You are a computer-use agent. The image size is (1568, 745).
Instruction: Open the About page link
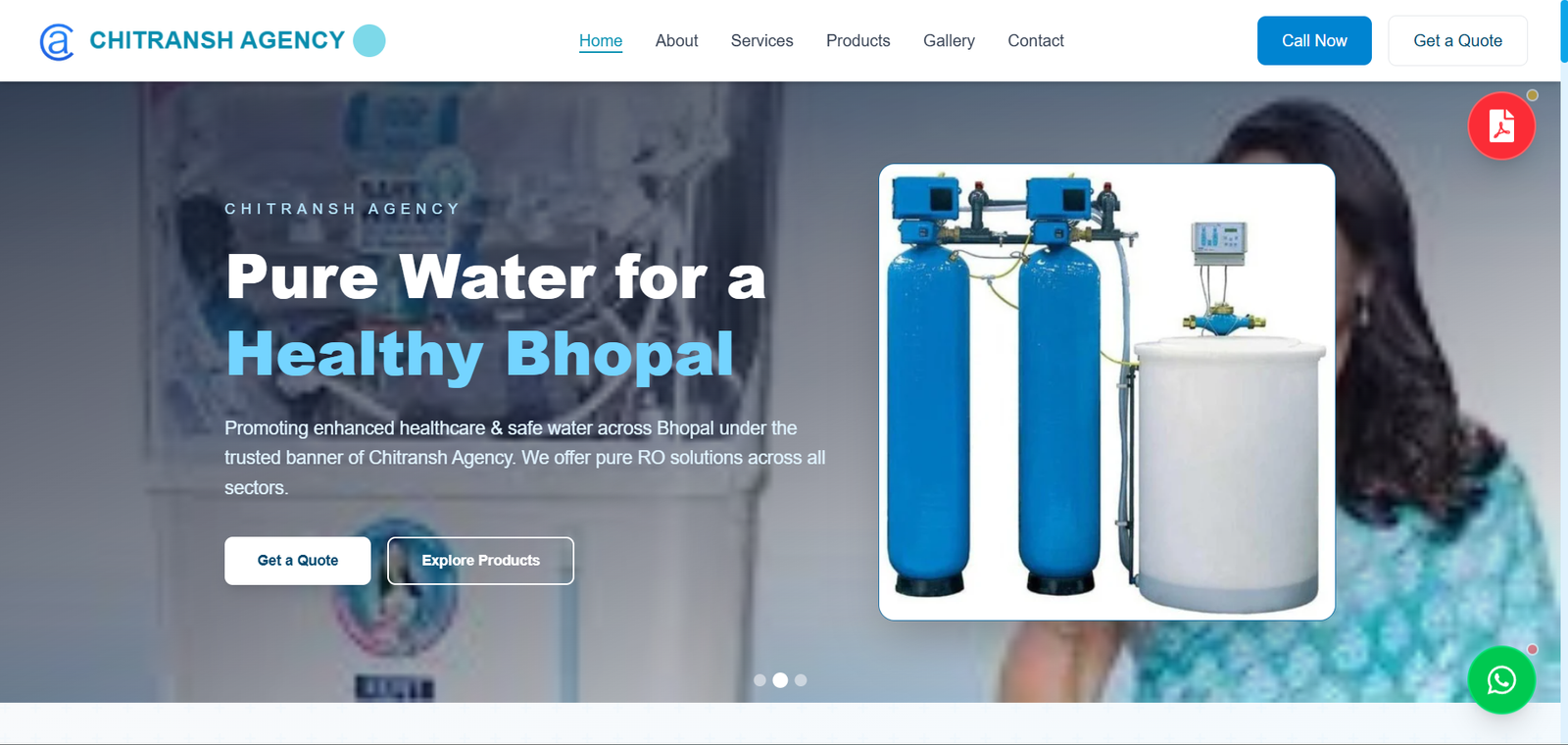[676, 41]
